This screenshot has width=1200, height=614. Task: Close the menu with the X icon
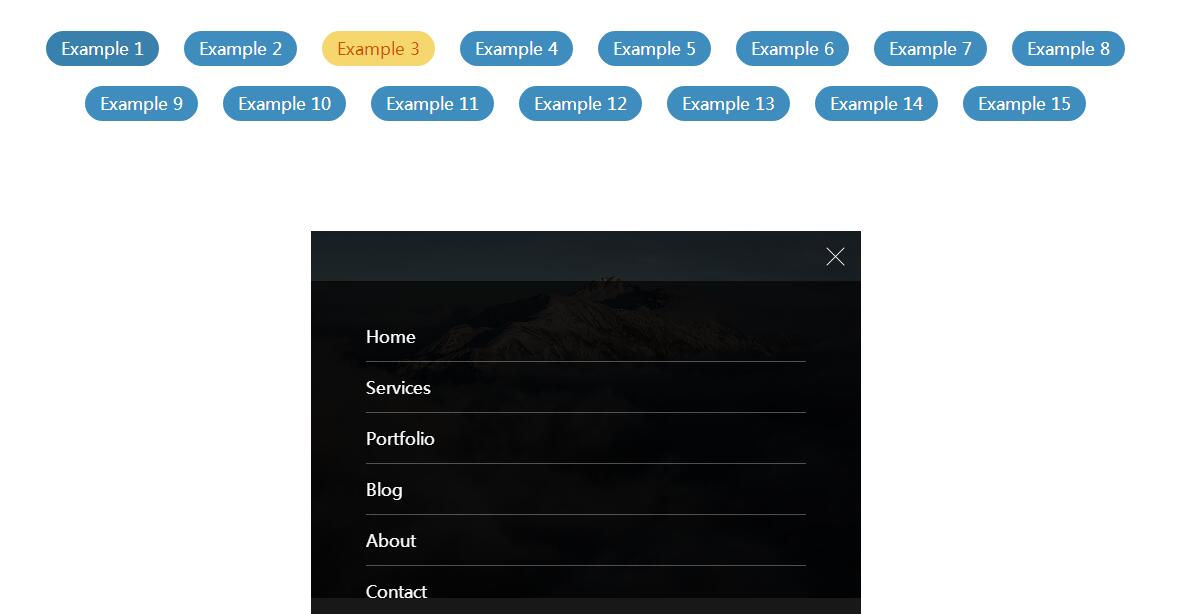835,257
